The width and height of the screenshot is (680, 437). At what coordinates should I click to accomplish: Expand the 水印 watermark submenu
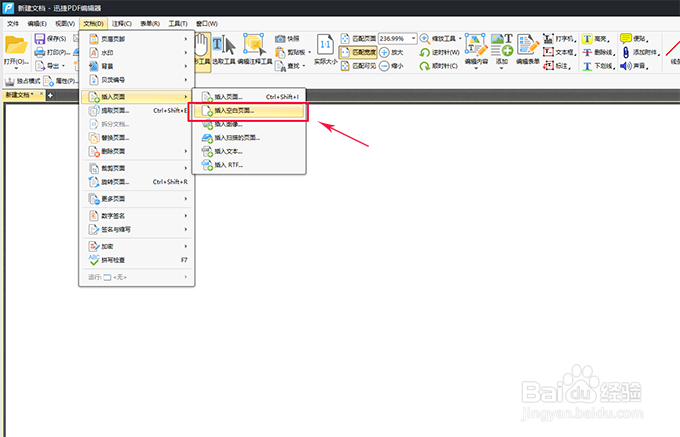tap(137, 52)
